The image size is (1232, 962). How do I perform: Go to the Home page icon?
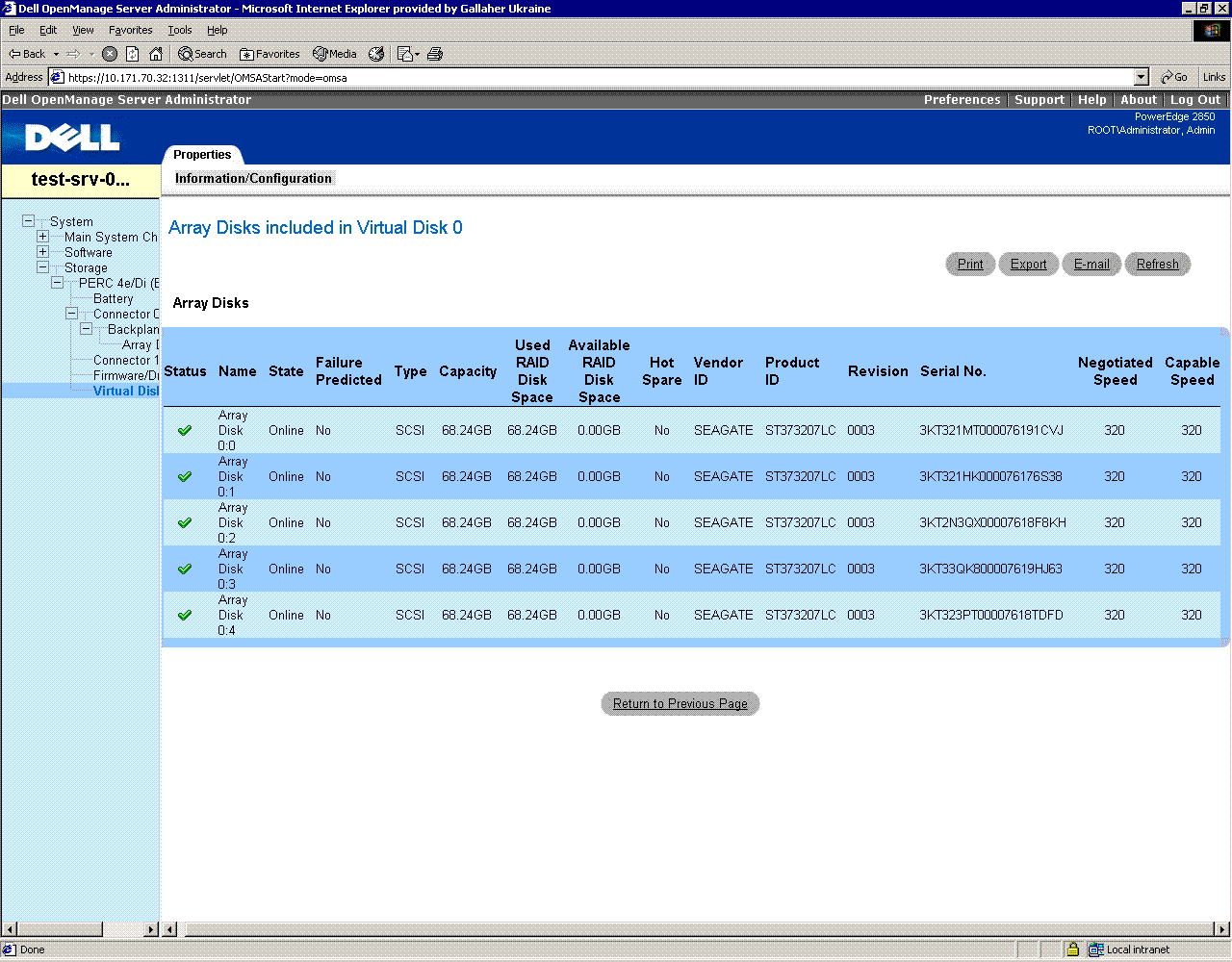[156, 54]
